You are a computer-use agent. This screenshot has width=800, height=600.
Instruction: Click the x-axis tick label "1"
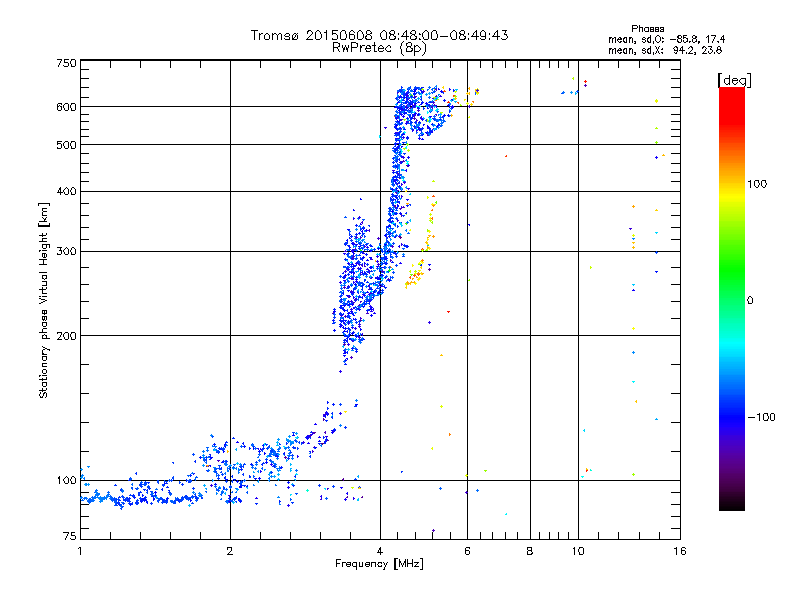coord(80,551)
